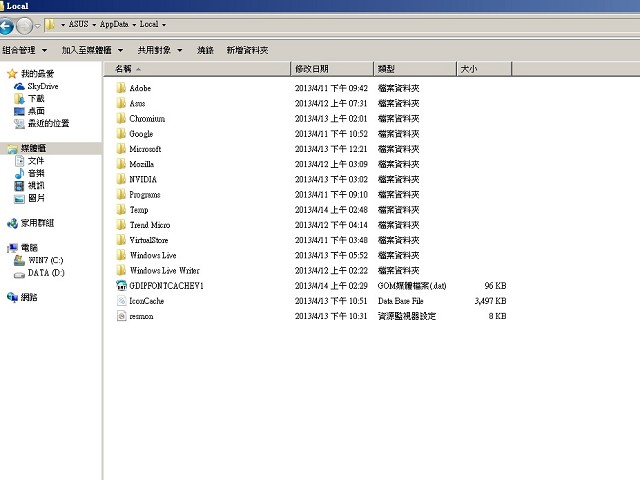Viewport: 640px width, 480px height.
Task: Open SkyDrive cloud icon in the sidebar
Action: click(19, 87)
